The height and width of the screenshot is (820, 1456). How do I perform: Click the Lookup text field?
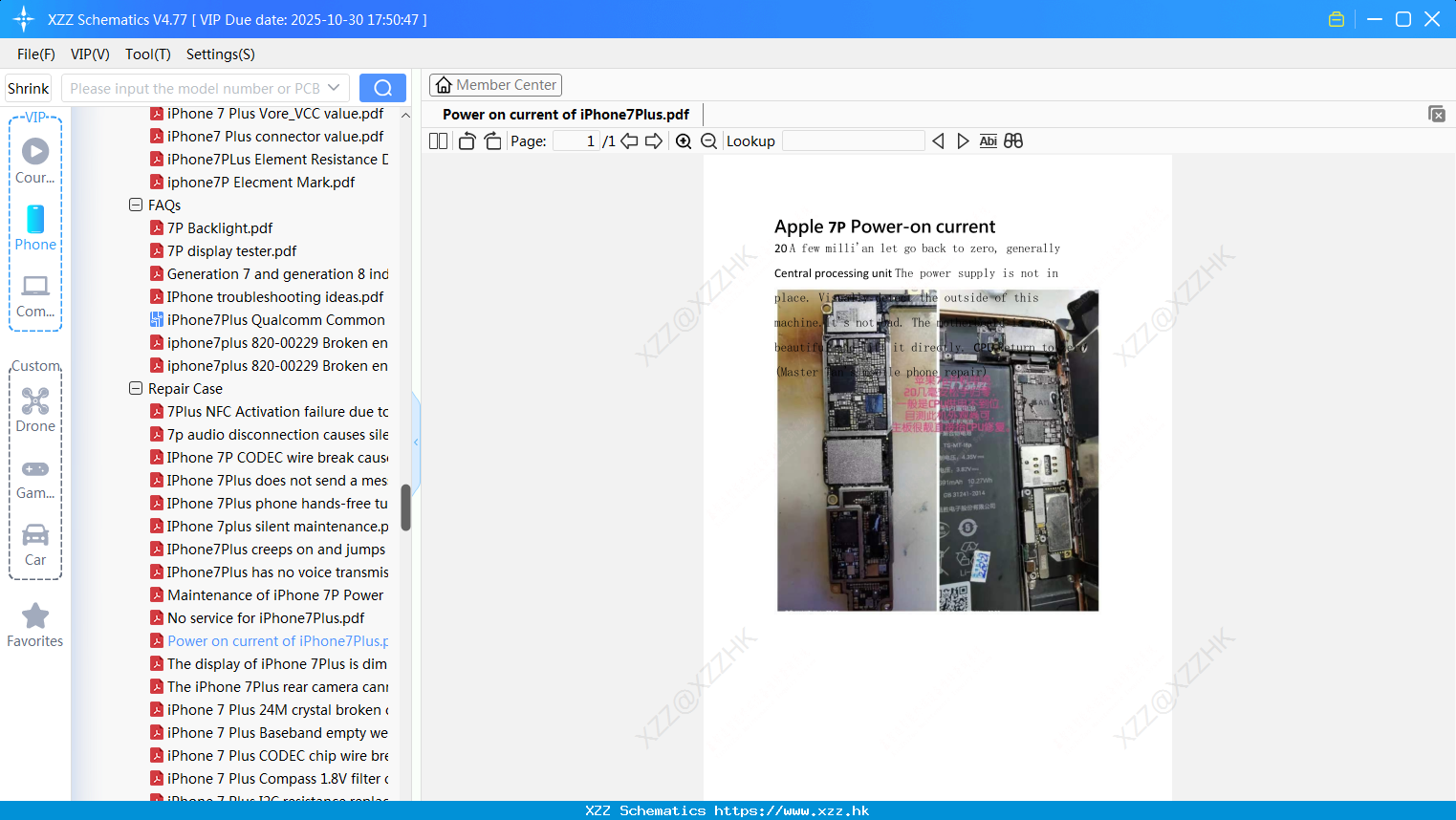(853, 141)
